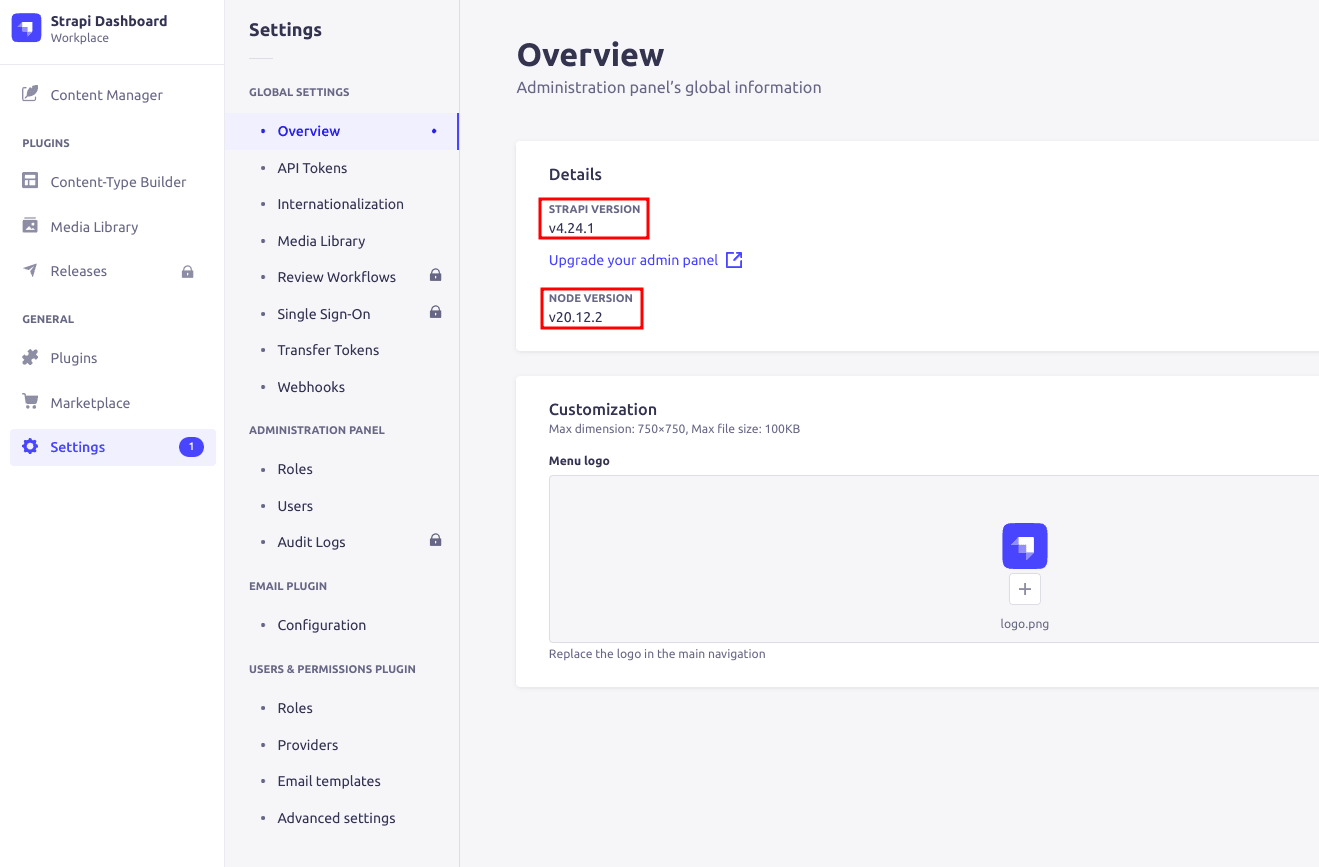
Task: Click the Strapi version value v4.24.1
Action: pos(572,228)
